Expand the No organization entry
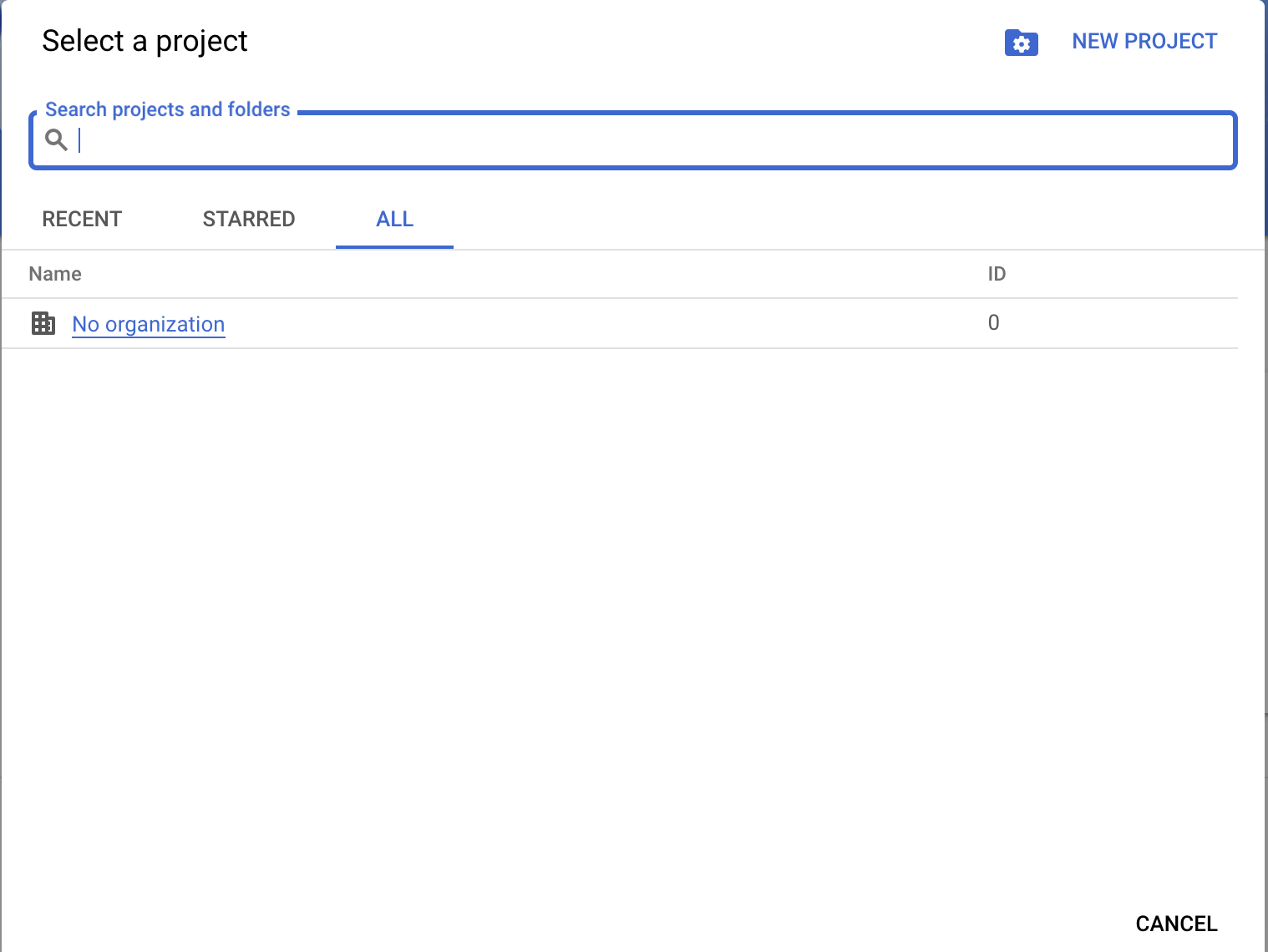This screenshot has height=952, width=1268. click(148, 325)
